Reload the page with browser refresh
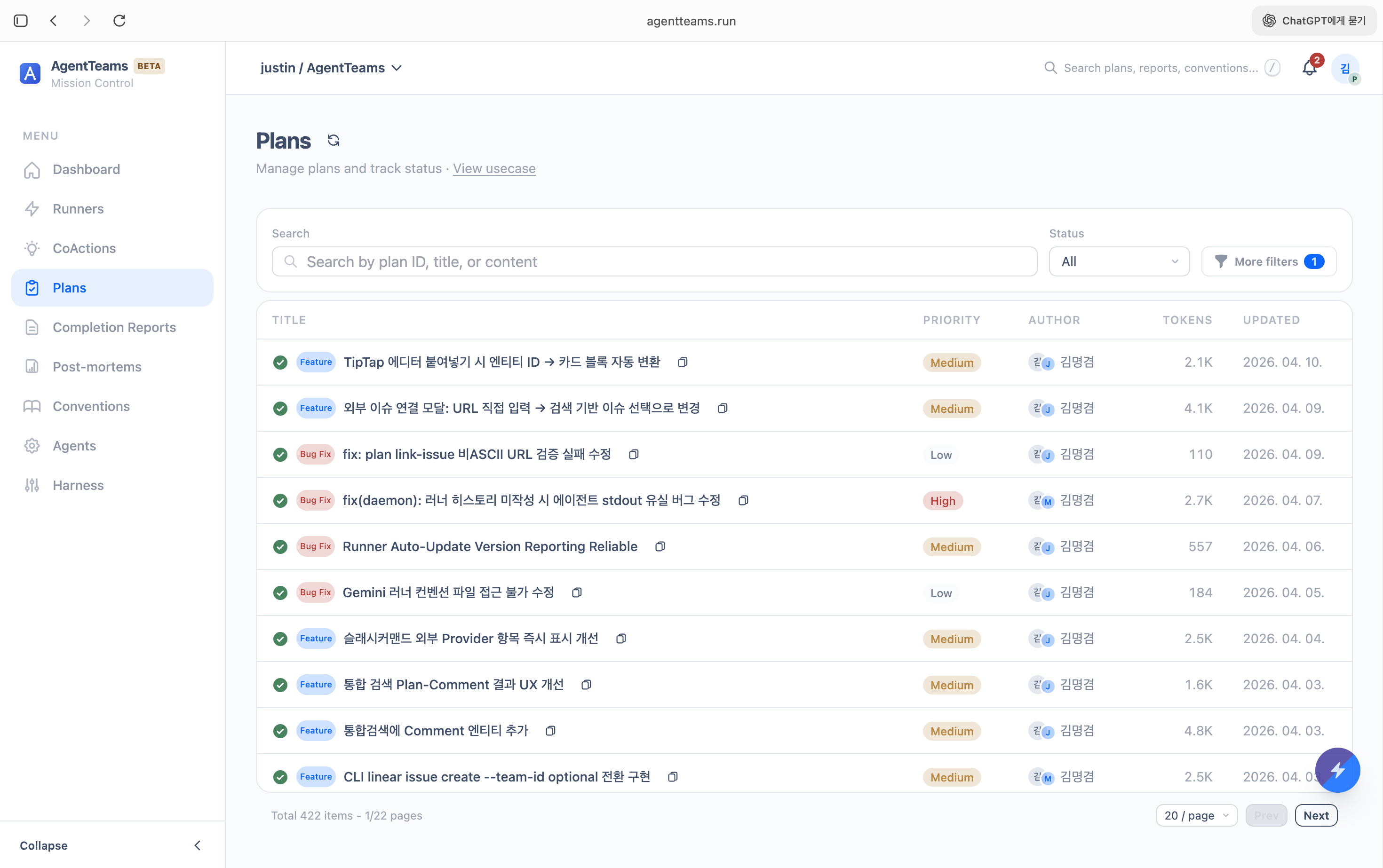 coord(119,21)
